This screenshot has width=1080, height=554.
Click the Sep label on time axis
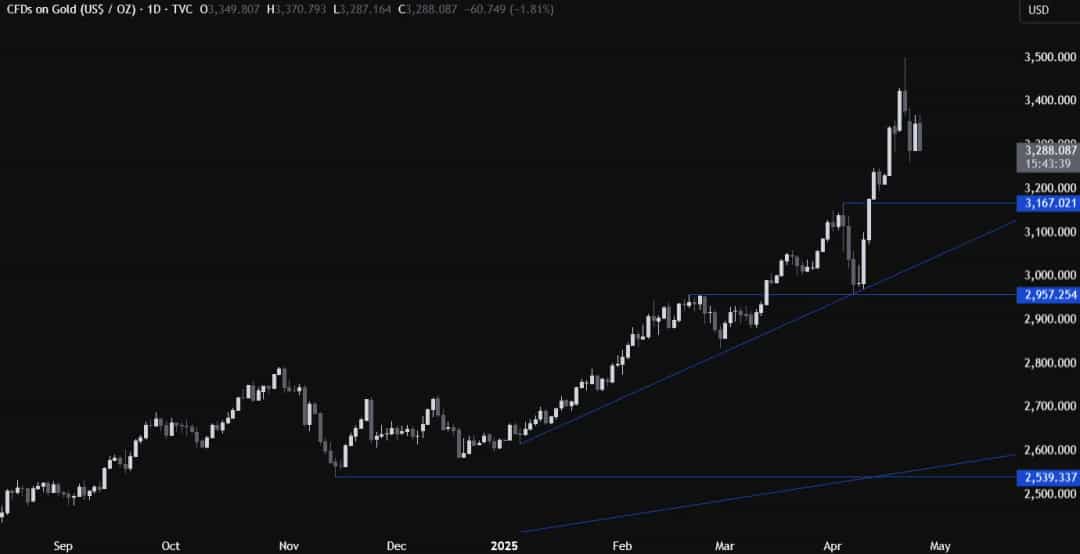(62, 546)
